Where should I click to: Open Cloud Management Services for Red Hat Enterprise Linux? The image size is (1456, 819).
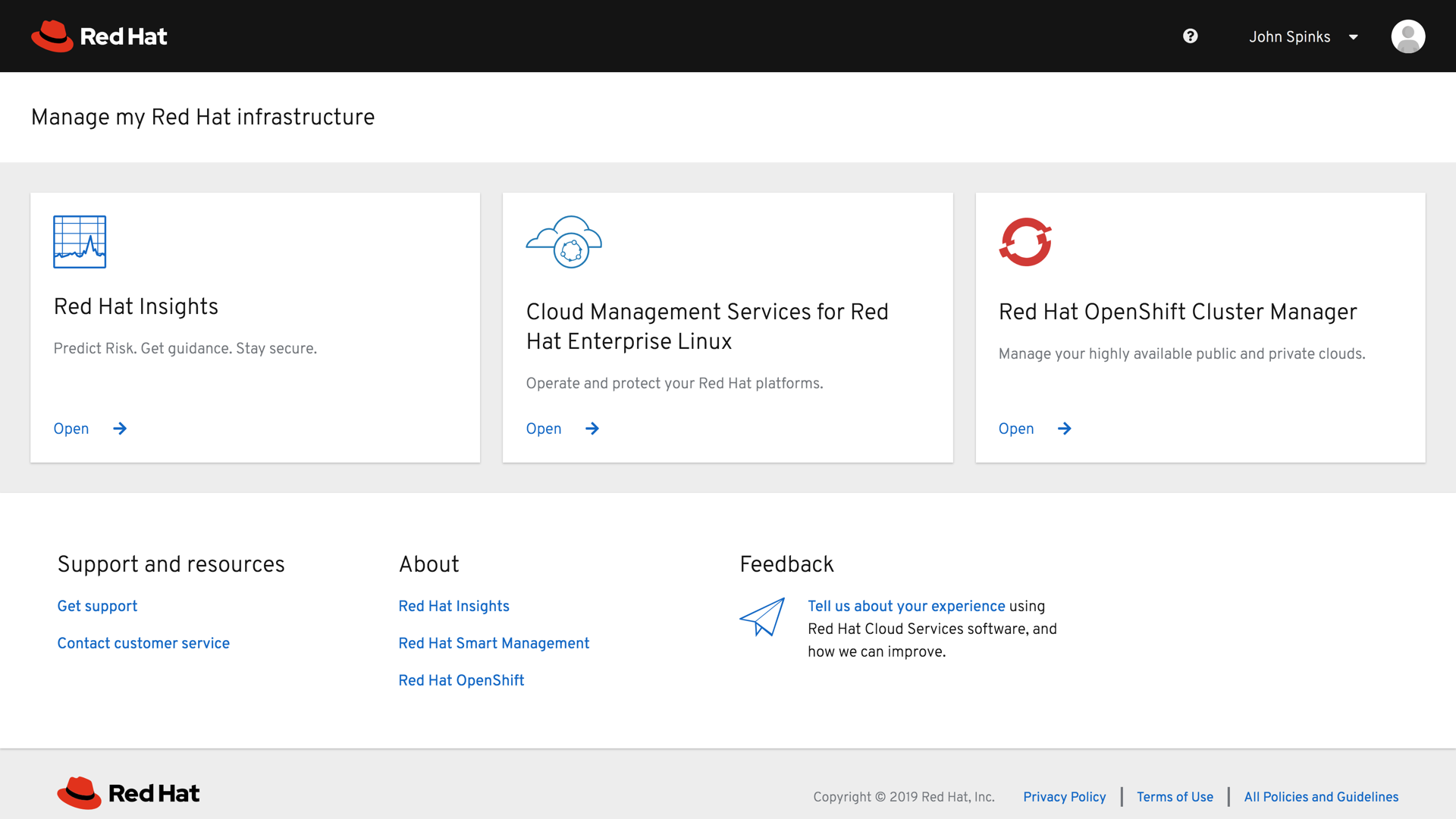coord(544,428)
